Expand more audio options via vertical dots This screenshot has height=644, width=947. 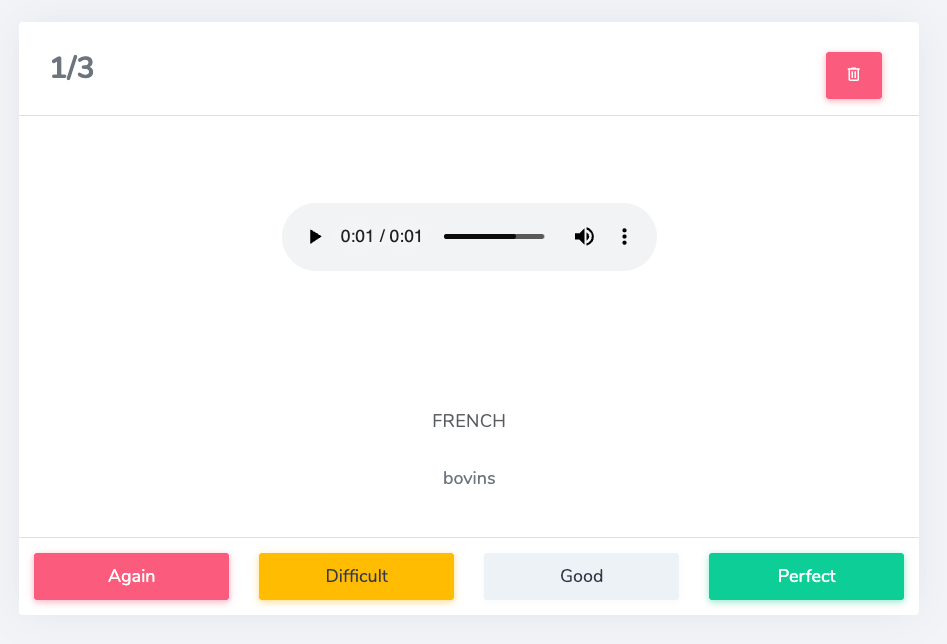(x=624, y=236)
